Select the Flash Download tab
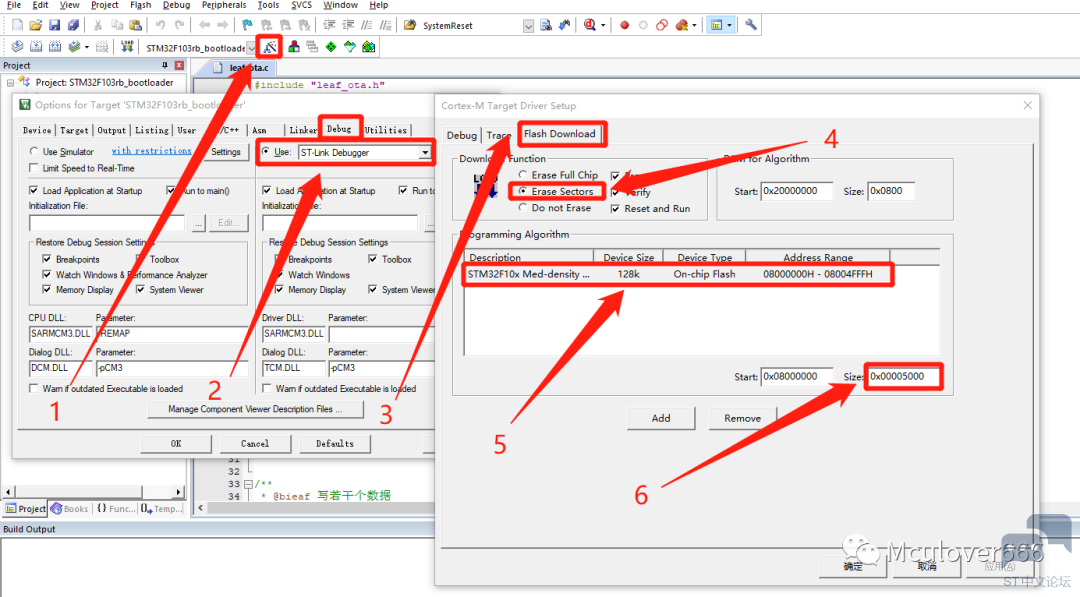Viewport: 1080px width, 597px height. click(x=559, y=134)
